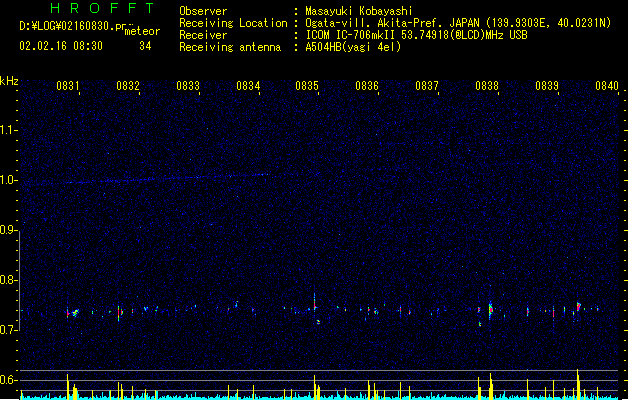Click the 1.1 kHz axis label
This screenshot has width=629, height=400.
point(9,130)
